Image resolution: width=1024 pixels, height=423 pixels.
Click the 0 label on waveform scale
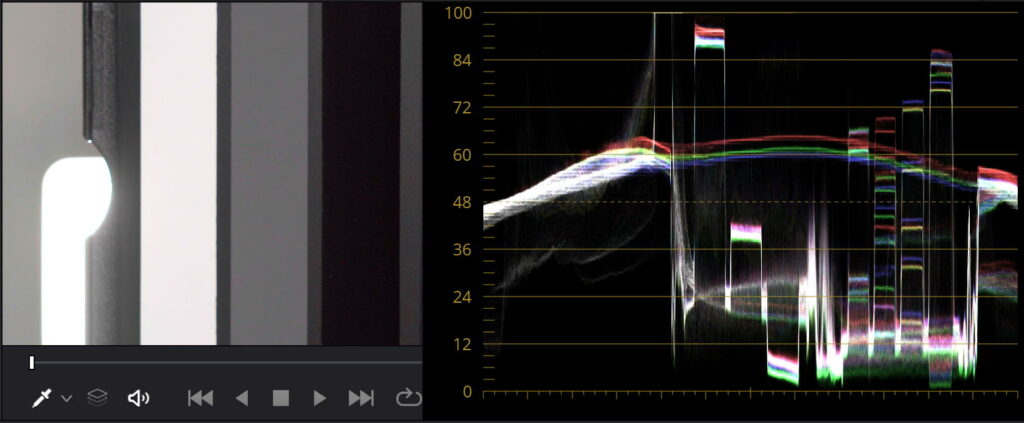pyautogui.click(x=468, y=392)
